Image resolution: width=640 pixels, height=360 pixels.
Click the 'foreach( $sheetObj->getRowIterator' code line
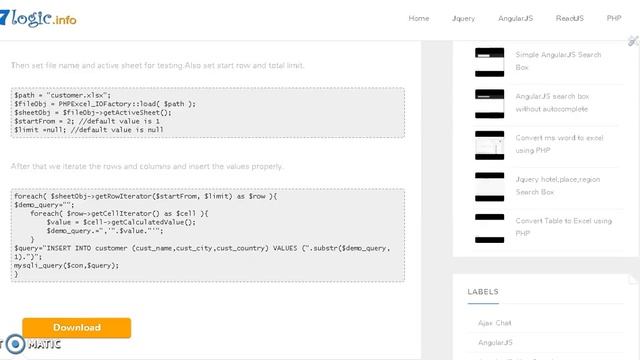(x=146, y=196)
